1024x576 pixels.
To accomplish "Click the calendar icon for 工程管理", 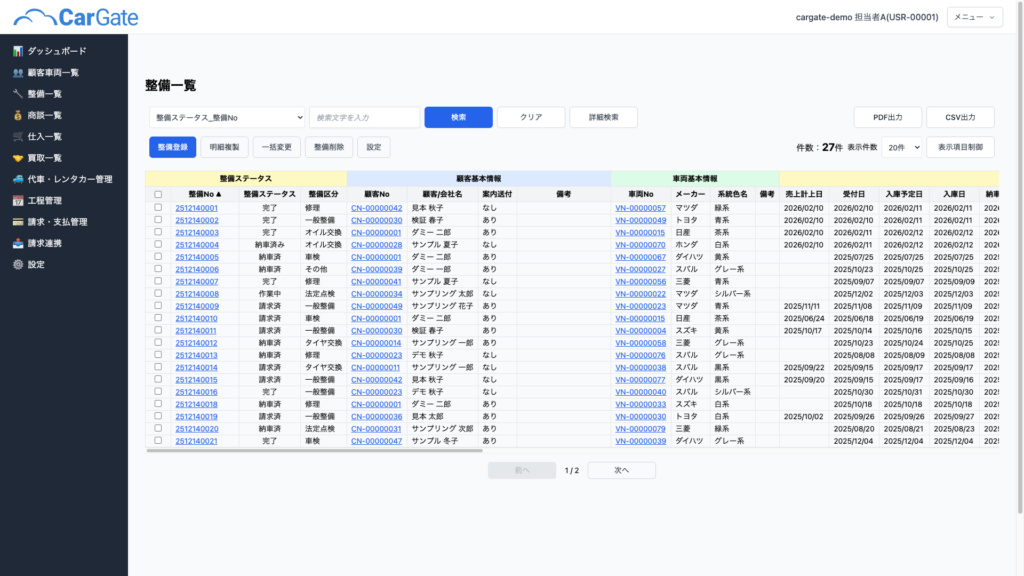I will click(18, 201).
